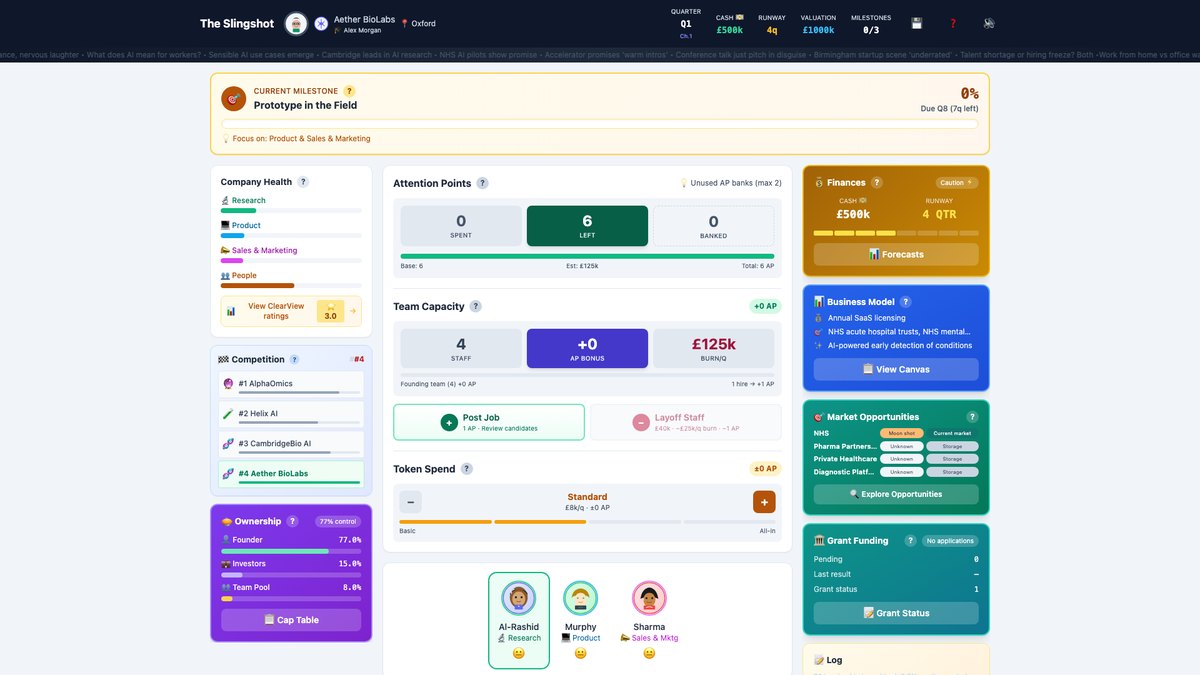1200x675 pixels.
Task: Select Sharma Sales & Mktg avatar
Action: (649, 598)
